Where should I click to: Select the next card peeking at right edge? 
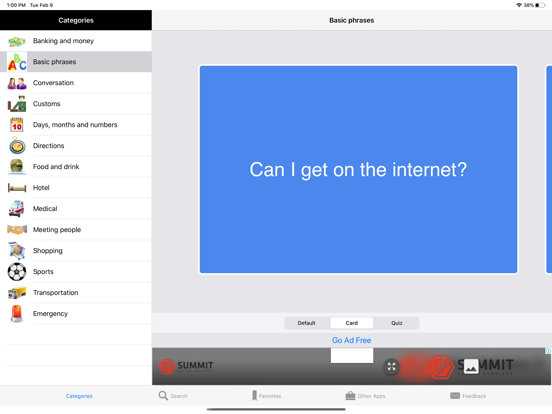(548, 169)
